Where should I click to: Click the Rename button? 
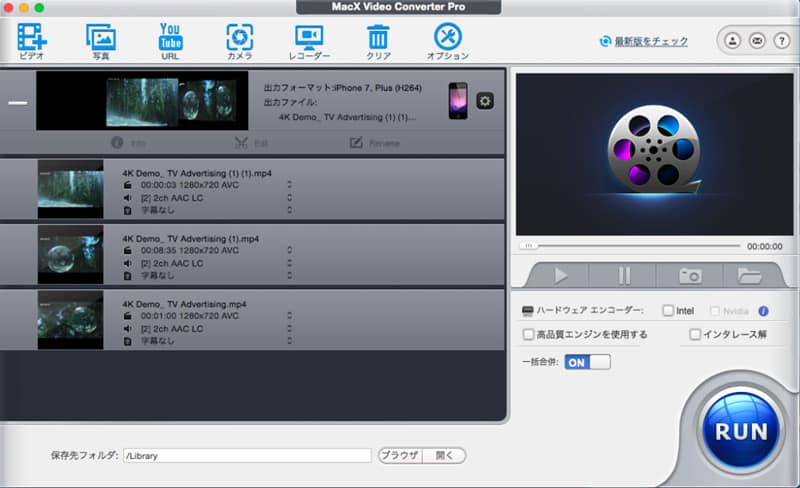(374, 143)
